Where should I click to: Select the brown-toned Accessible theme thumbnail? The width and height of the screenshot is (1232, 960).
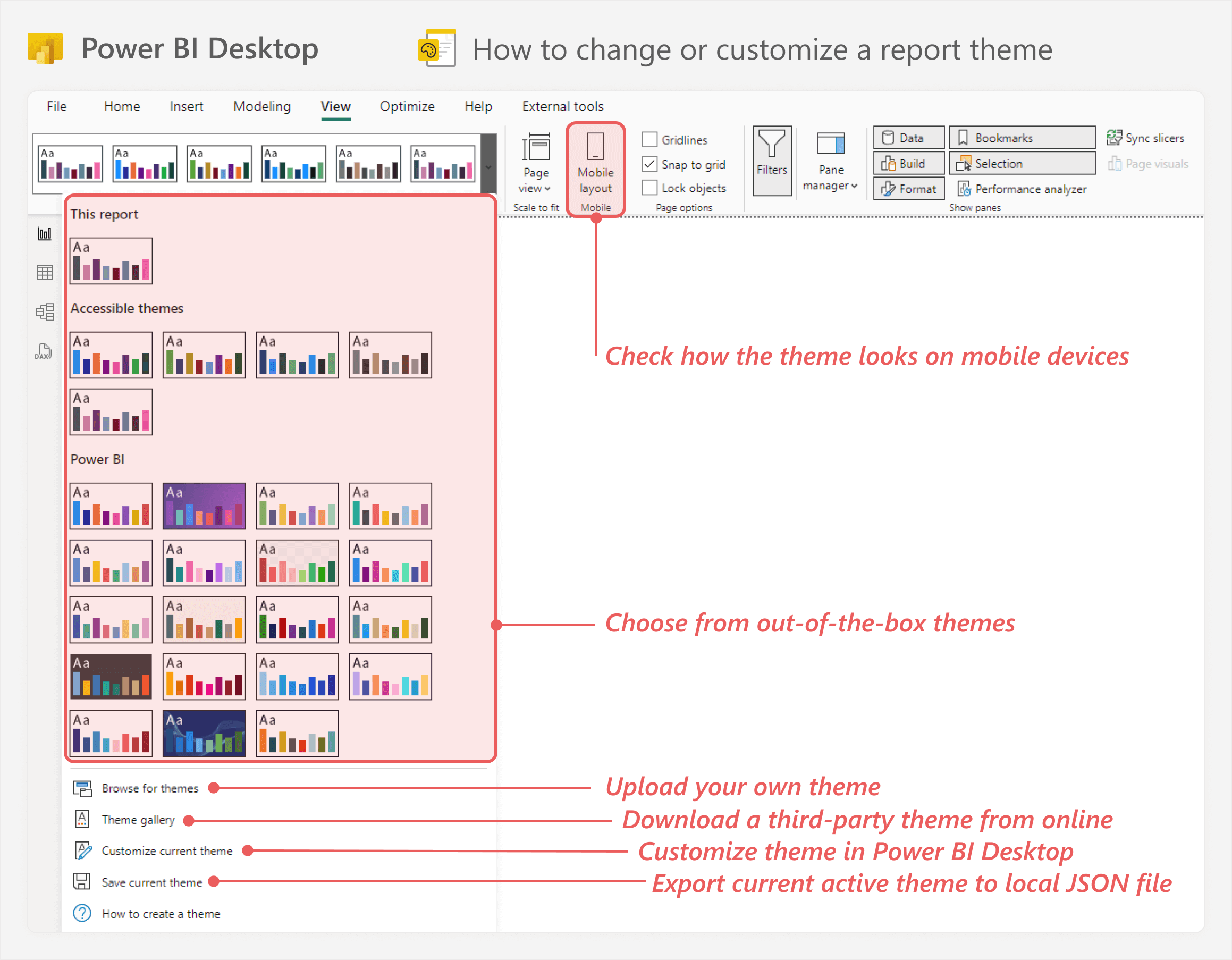pos(390,355)
